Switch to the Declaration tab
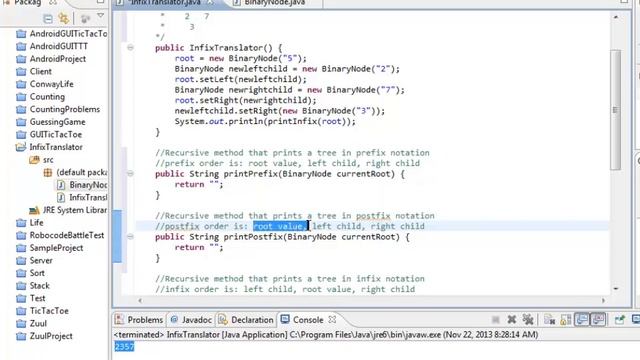Viewport: 640px width, 360px height. coord(246,320)
